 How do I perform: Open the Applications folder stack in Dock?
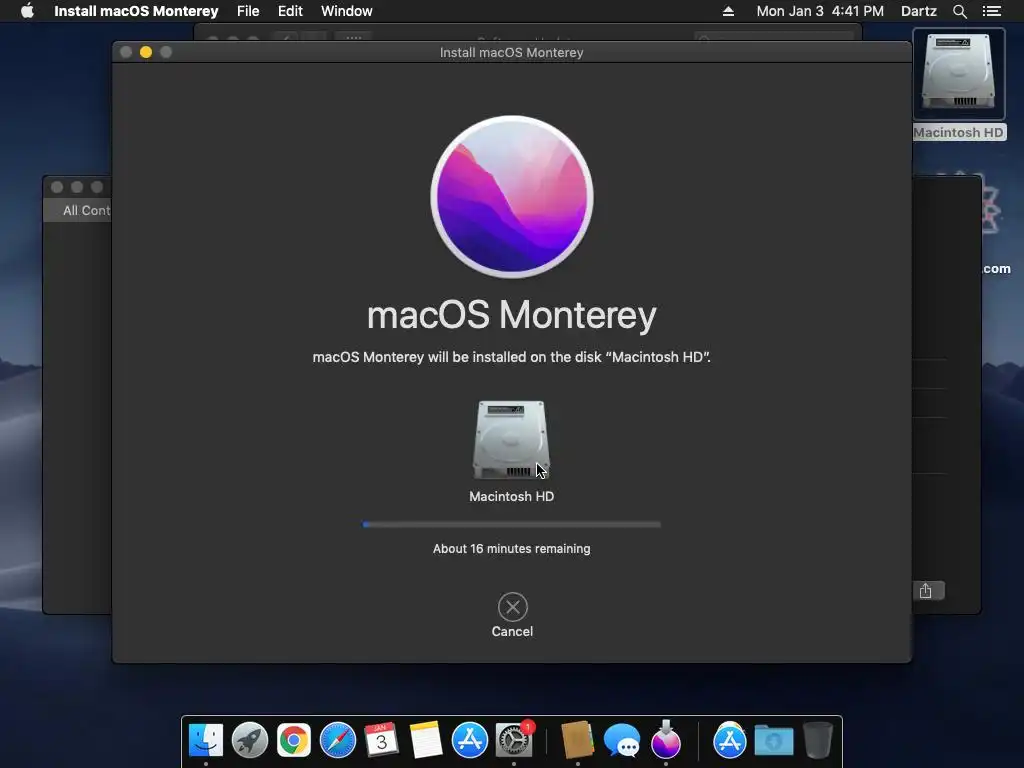pos(729,741)
